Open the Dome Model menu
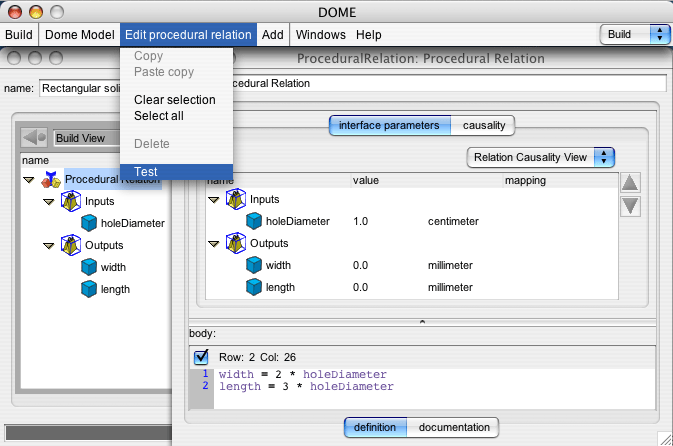Screen dimensions: 673x446 (79, 34)
